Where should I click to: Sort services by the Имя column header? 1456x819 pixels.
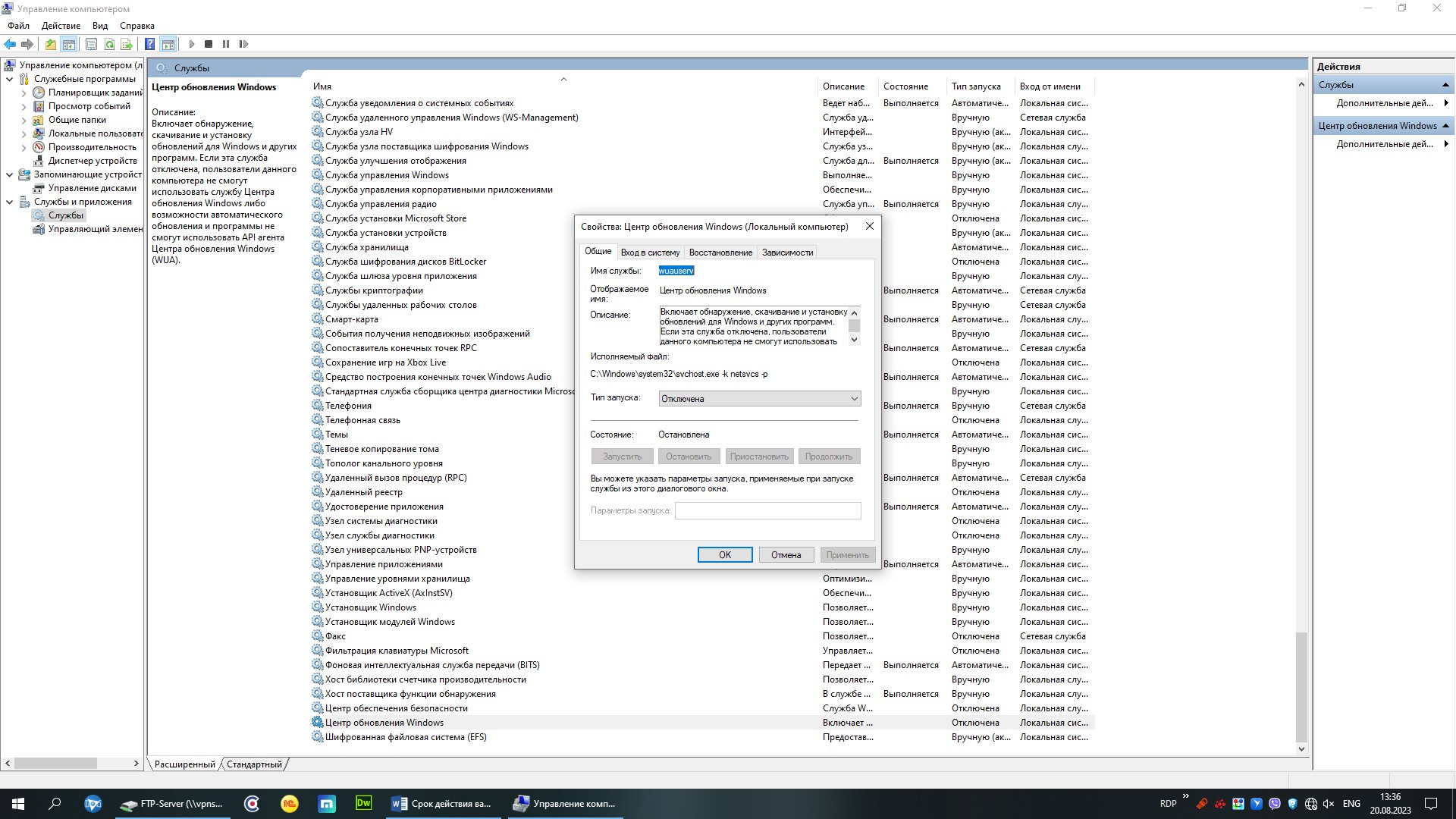pos(563,86)
